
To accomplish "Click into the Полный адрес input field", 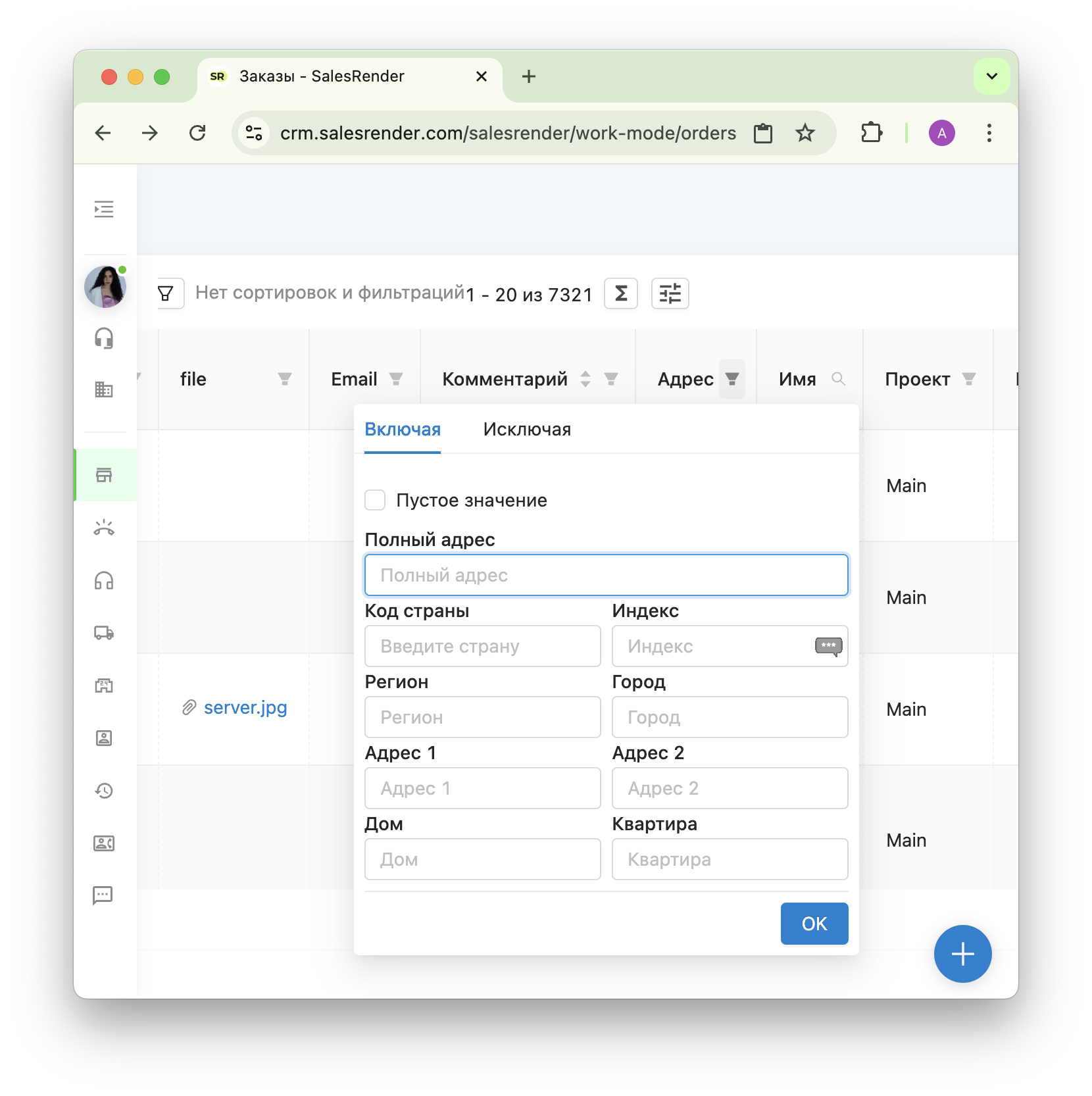I will coord(606,575).
